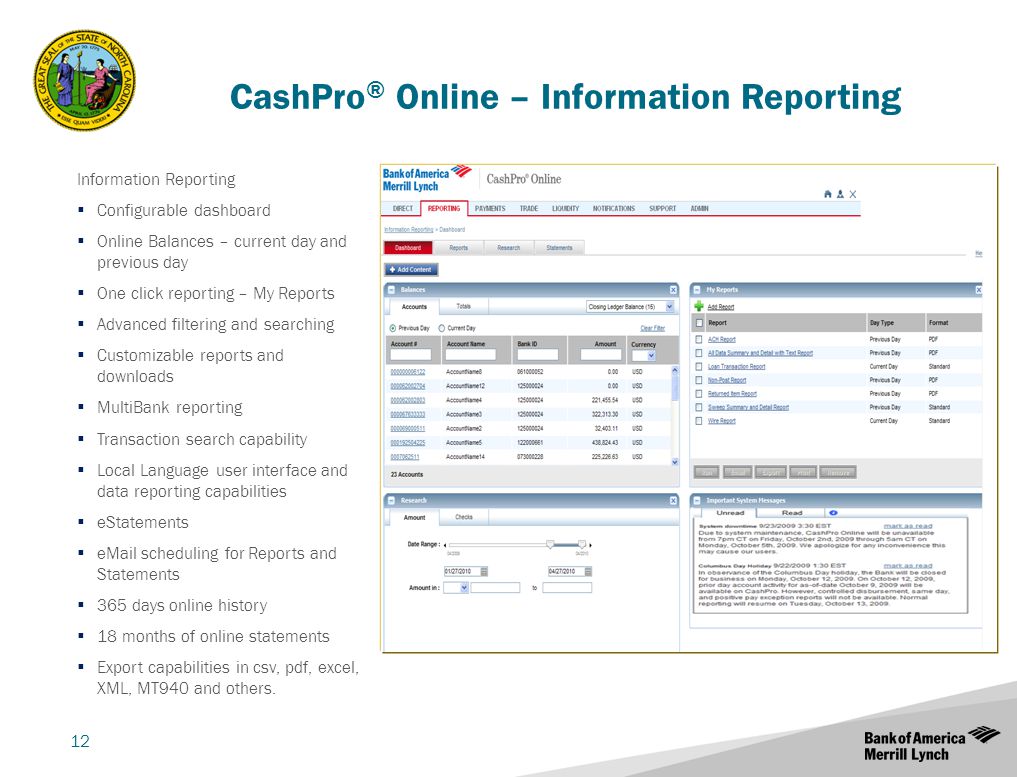Select the Dashboard sub-tab
1017x777 pixels.
[x=408, y=248]
